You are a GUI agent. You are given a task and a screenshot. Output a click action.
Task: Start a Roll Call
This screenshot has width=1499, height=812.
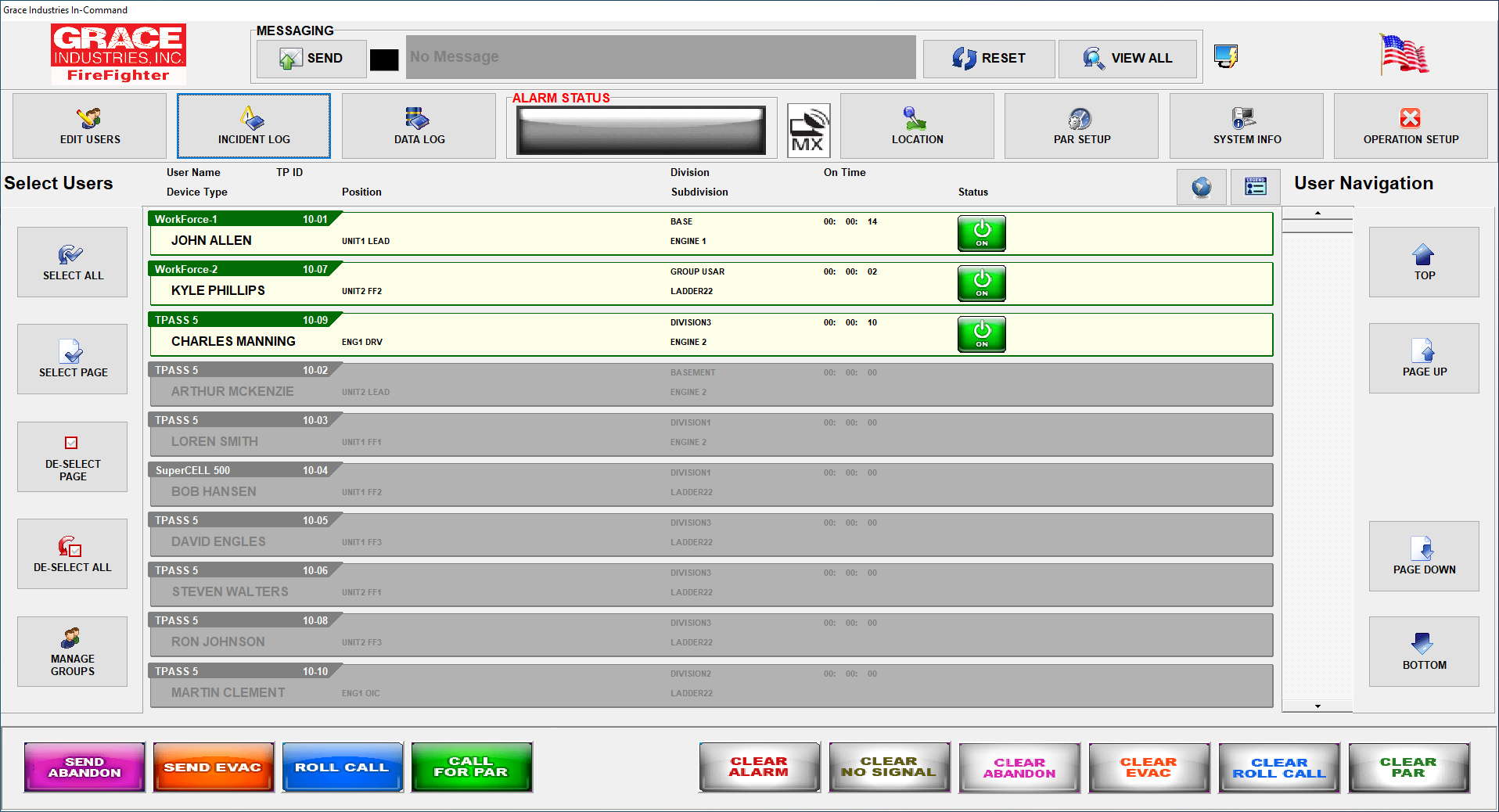click(x=343, y=767)
